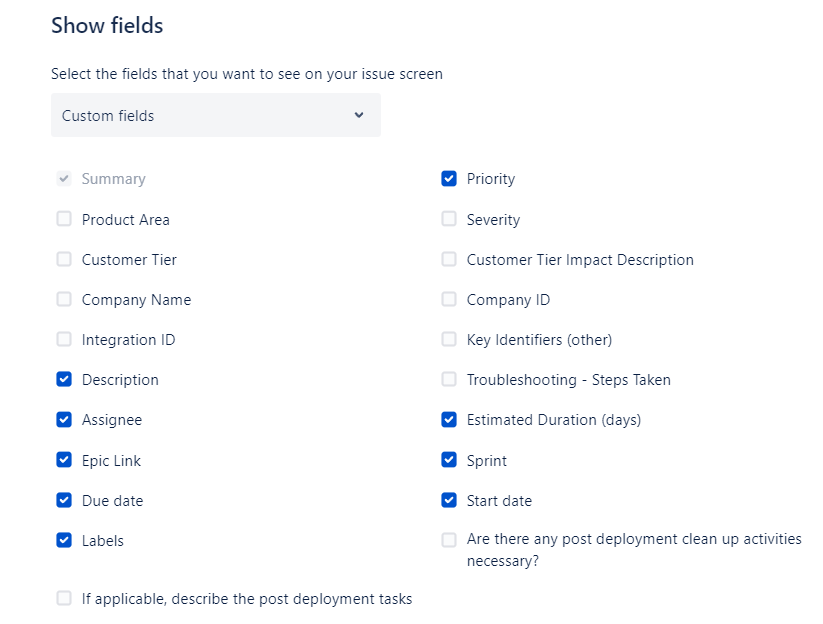The height and width of the screenshot is (624, 823).
Task: Enable the Customer Tier field
Action: tap(64, 259)
